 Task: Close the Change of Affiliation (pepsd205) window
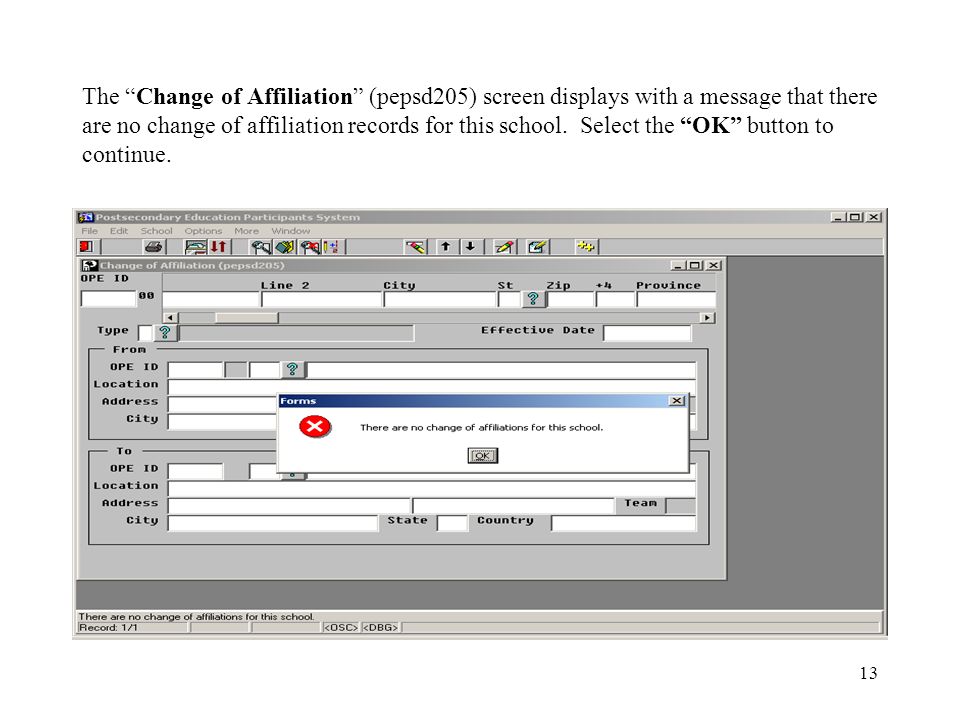pyautogui.click(x=713, y=265)
